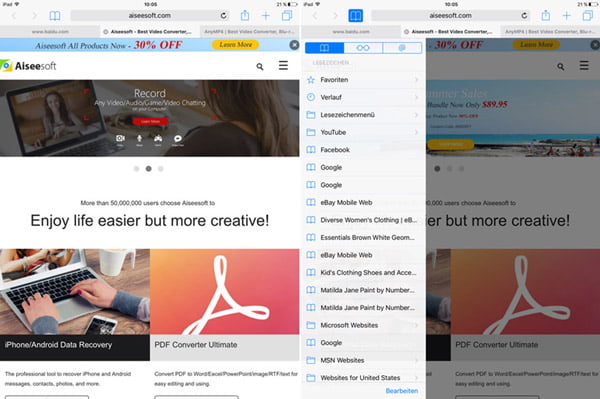
Task: Open share sheet in right Safari window
Action: tap(546, 15)
